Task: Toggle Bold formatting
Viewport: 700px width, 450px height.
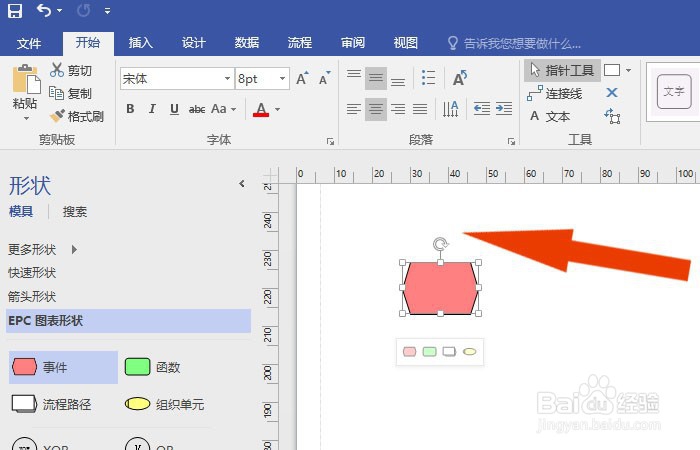Action: coord(130,109)
